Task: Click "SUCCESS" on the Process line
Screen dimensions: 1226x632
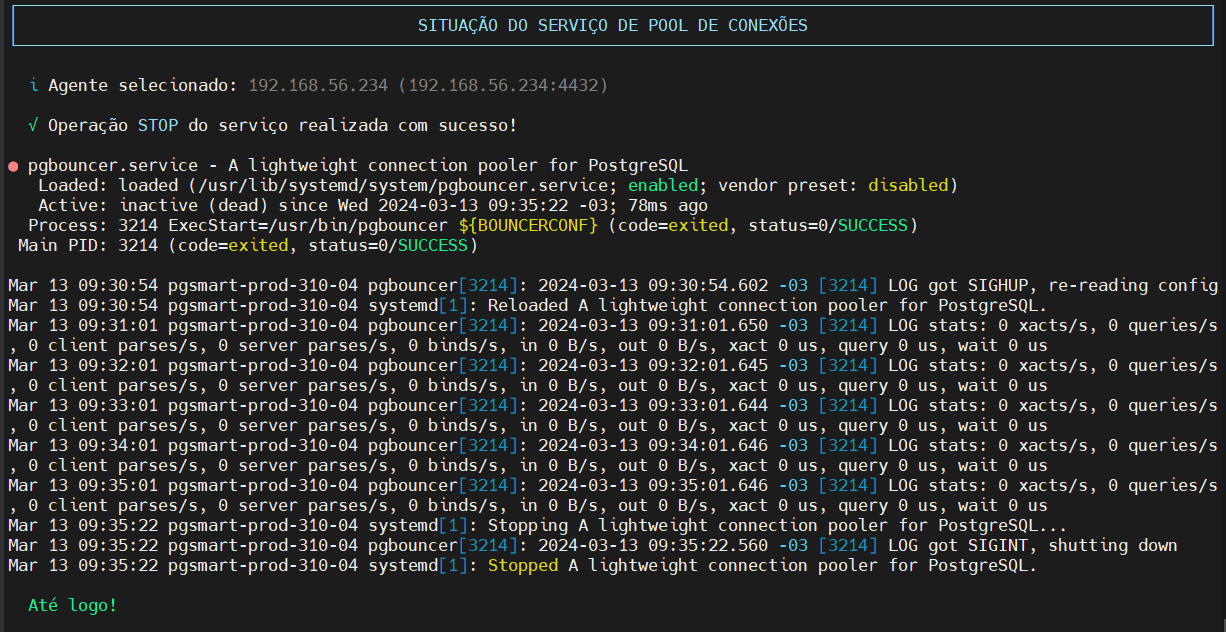Action: point(873,225)
